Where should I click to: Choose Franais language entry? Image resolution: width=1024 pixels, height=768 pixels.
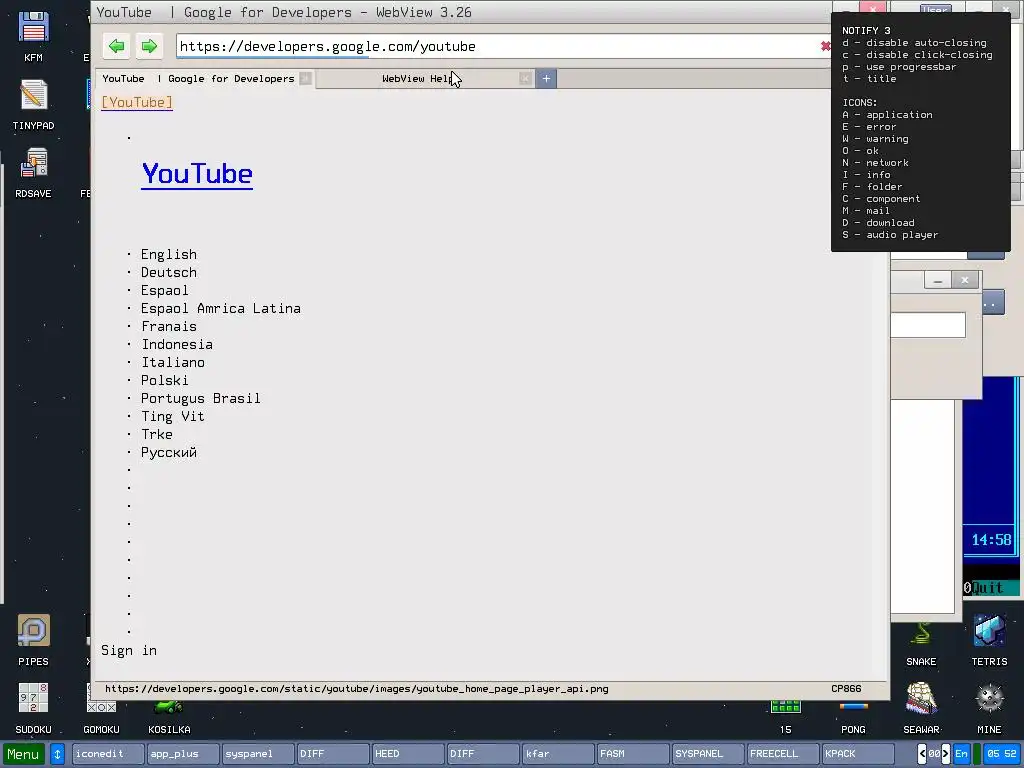click(x=168, y=327)
